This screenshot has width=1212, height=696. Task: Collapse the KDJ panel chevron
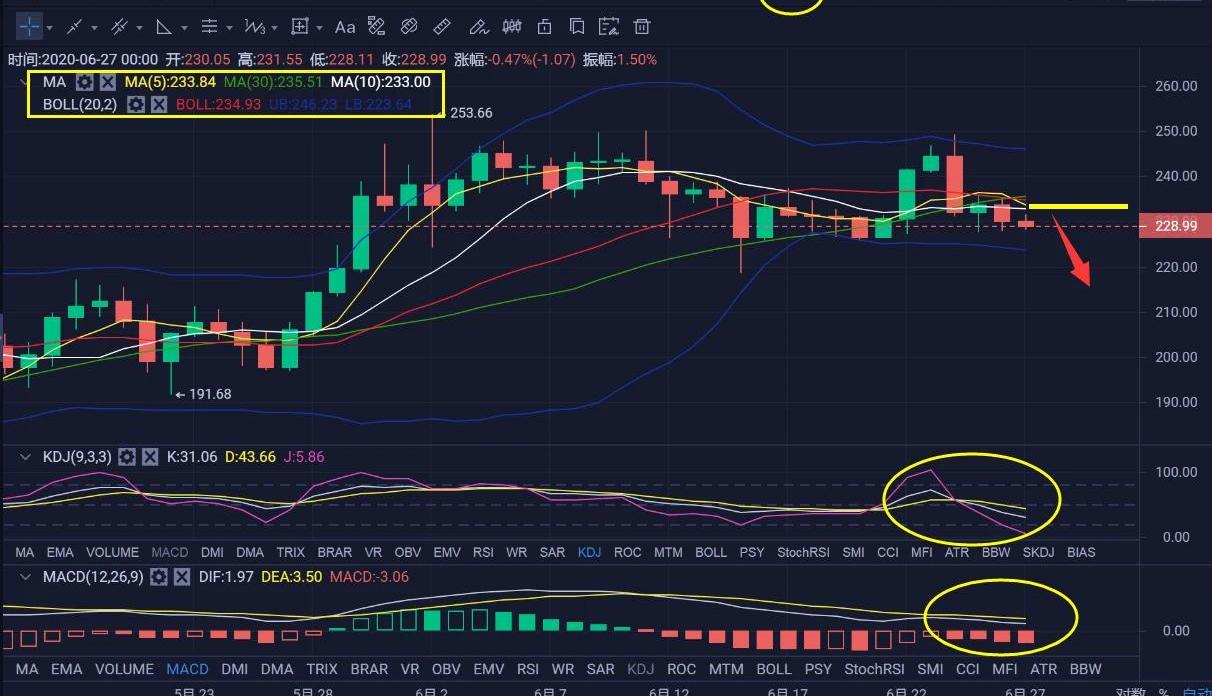coord(25,457)
